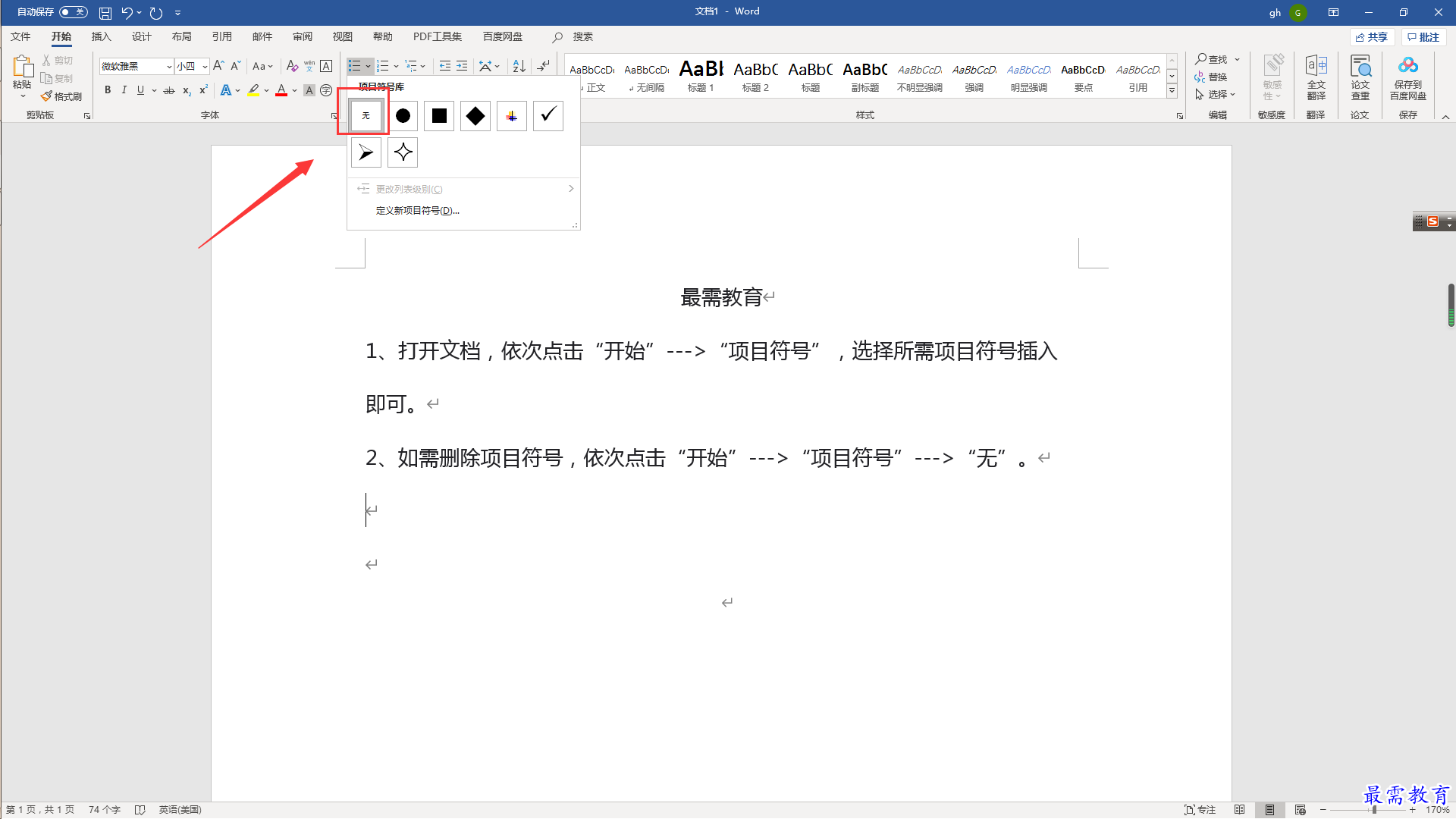
Task: Increase font size with the A-up icon
Action: 218,66
